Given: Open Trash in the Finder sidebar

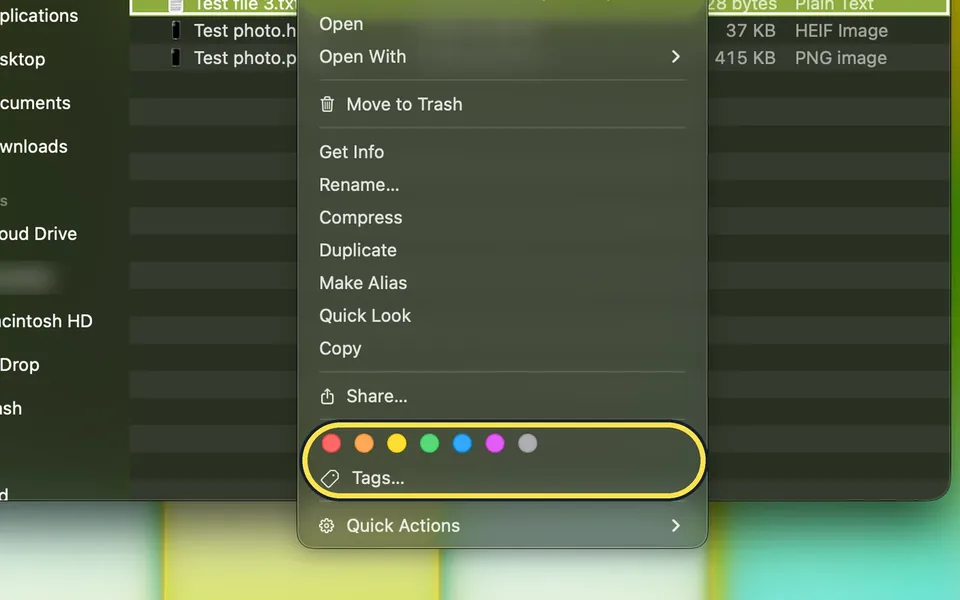Looking at the screenshot, I should tap(11, 408).
